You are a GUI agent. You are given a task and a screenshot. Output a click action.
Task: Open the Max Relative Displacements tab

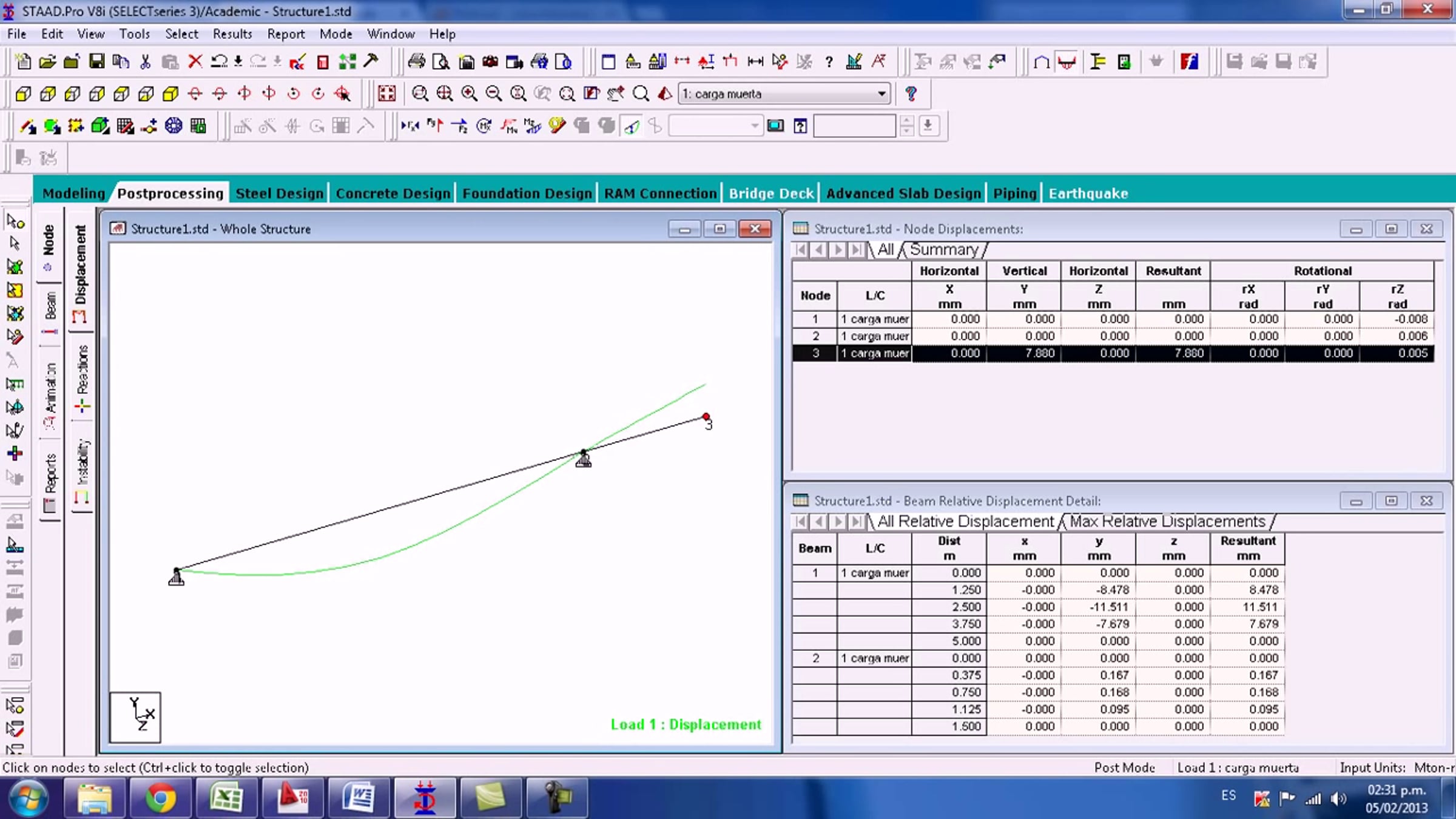click(x=1167, y=522)
